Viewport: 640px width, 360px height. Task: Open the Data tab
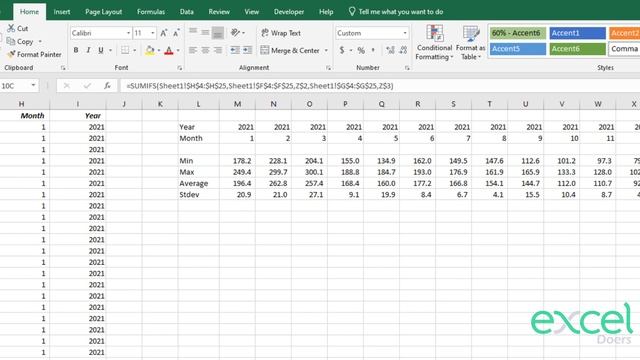(x=187, y=12)
